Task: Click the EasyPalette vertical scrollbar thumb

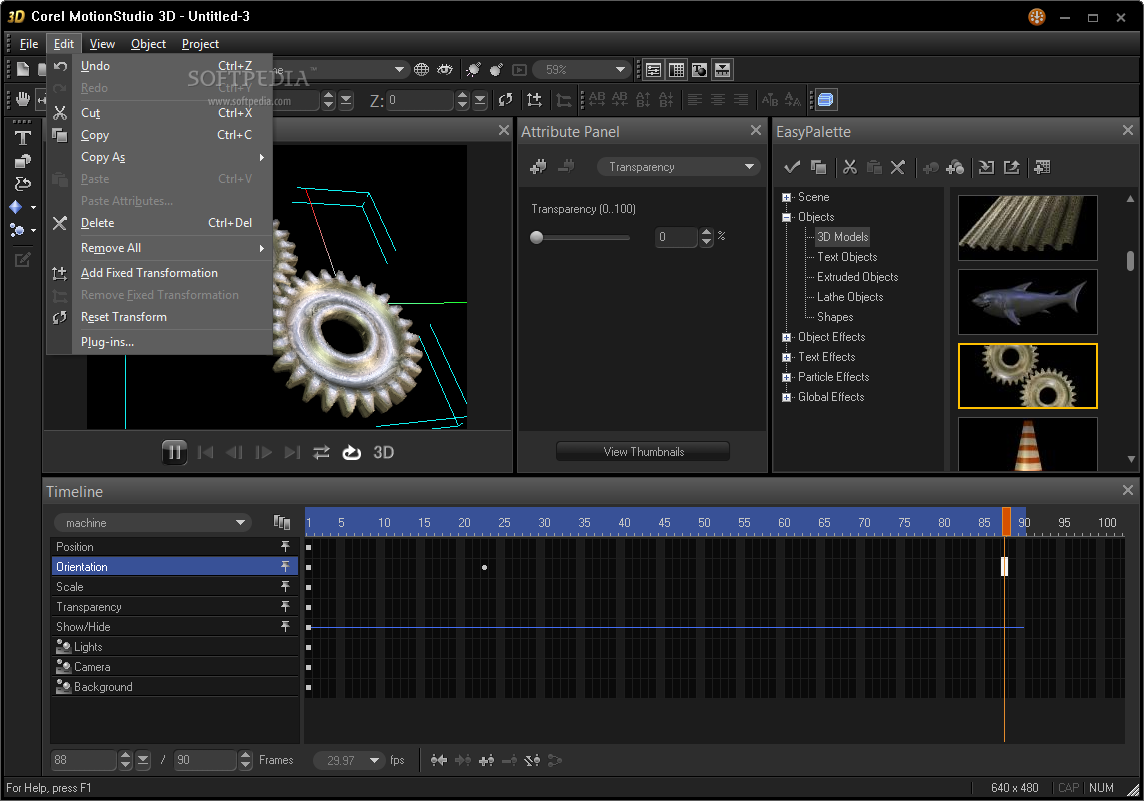Action: (1129, 260)
